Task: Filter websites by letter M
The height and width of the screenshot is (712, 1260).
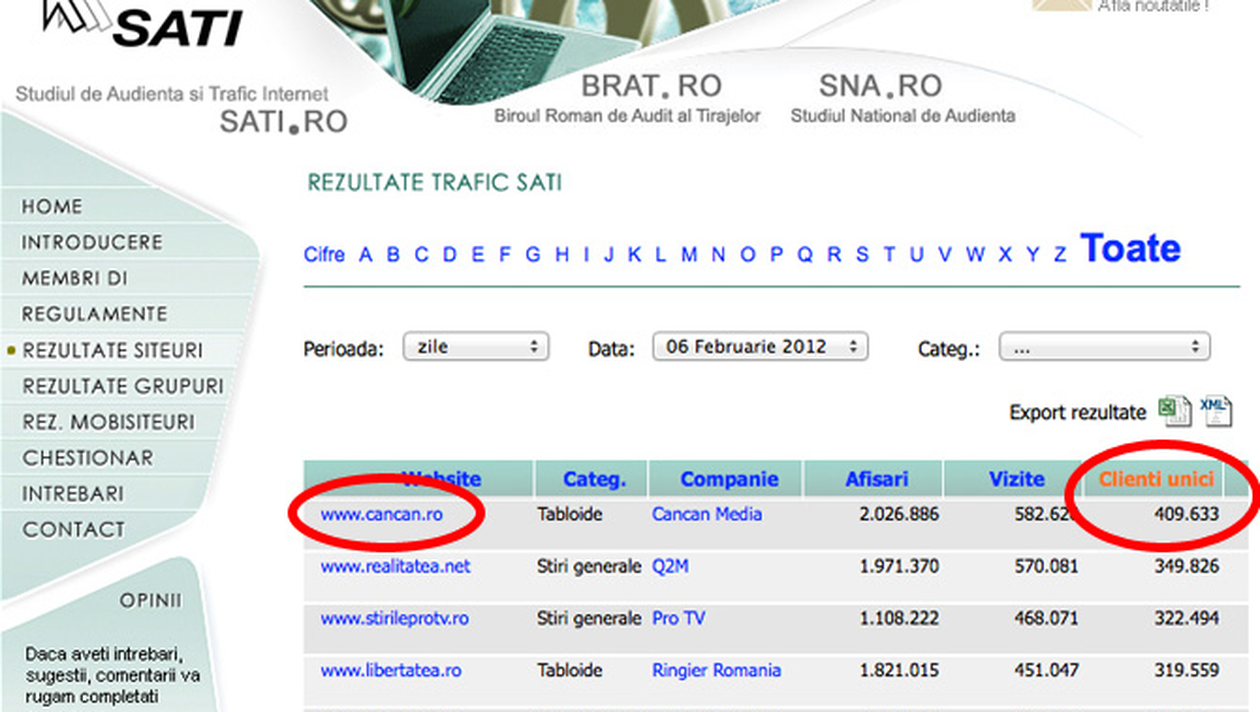Action: coord(689,255)
